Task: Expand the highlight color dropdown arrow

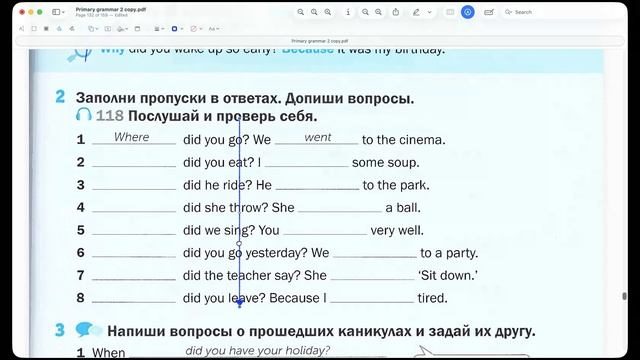Action: pyautogui.click(x=429, y=12)
